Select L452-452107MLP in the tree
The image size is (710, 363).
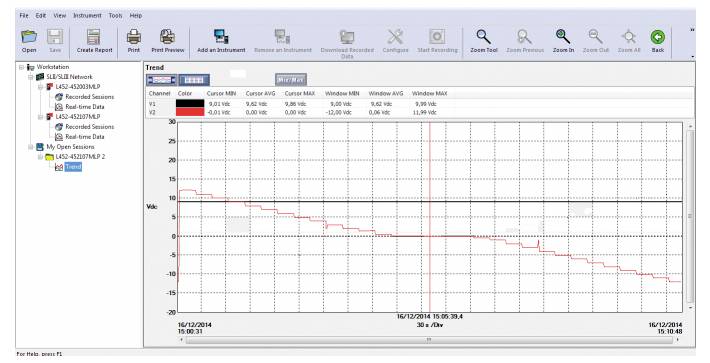point(77,117)
